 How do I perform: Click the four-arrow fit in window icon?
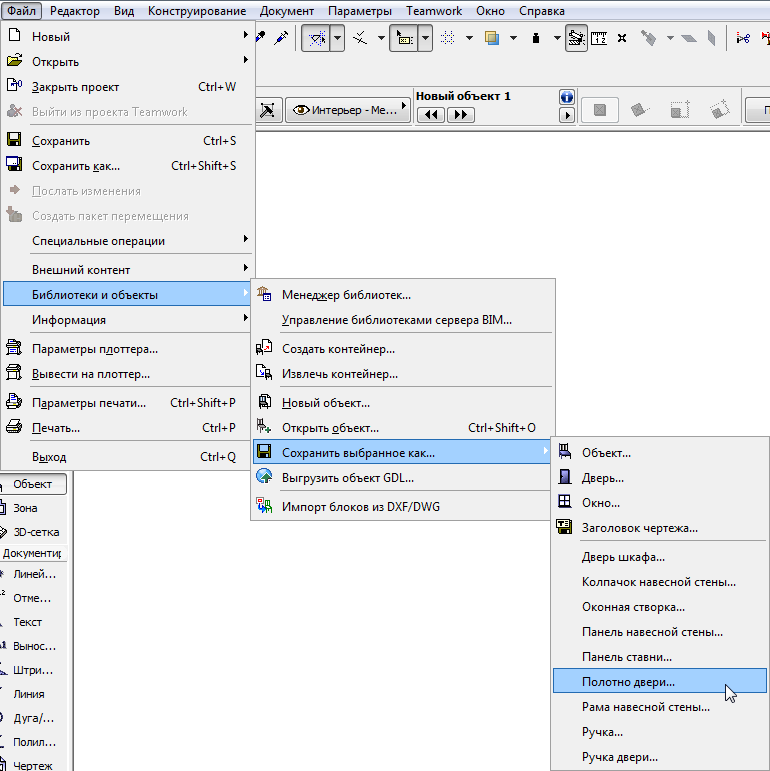click(x=622, y=38)
